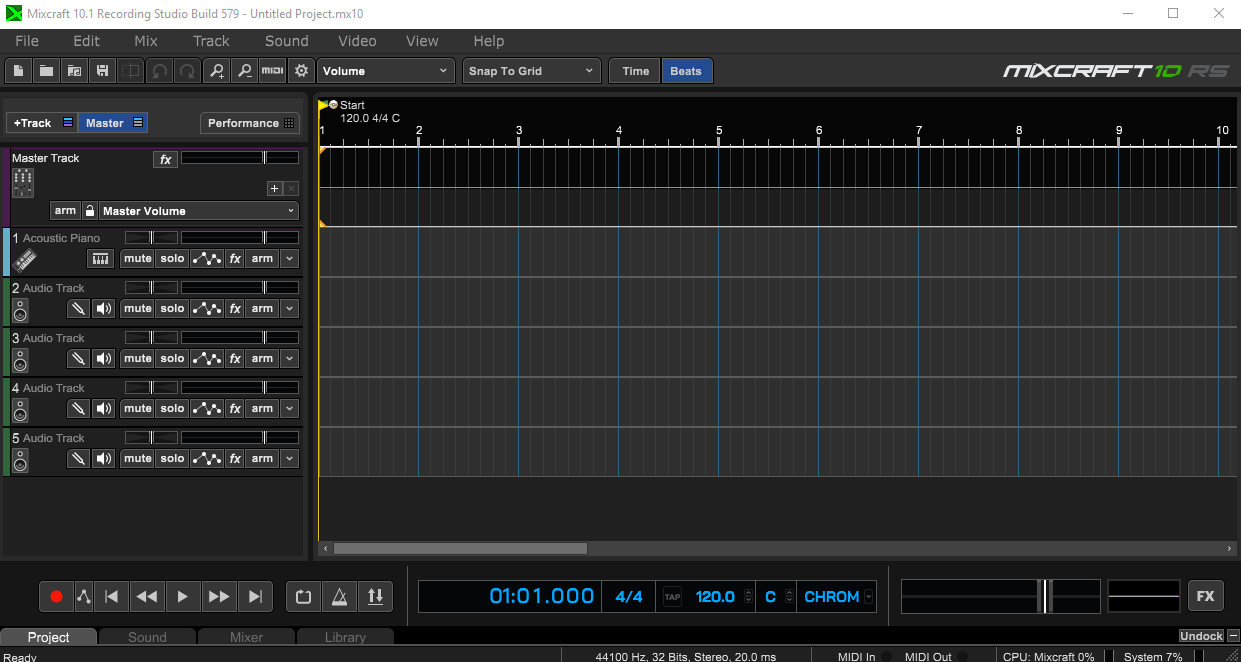Click the speaker image icon of track 3
This screenshot has width=1241, height=662.
pyautogui.click(x=21, y=360)
